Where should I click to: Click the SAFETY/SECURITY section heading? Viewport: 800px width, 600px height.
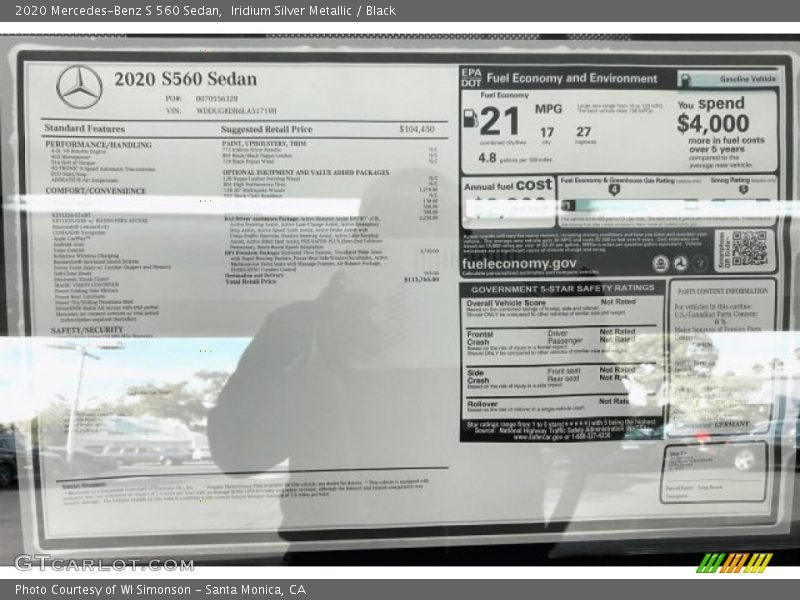point(87,330)
